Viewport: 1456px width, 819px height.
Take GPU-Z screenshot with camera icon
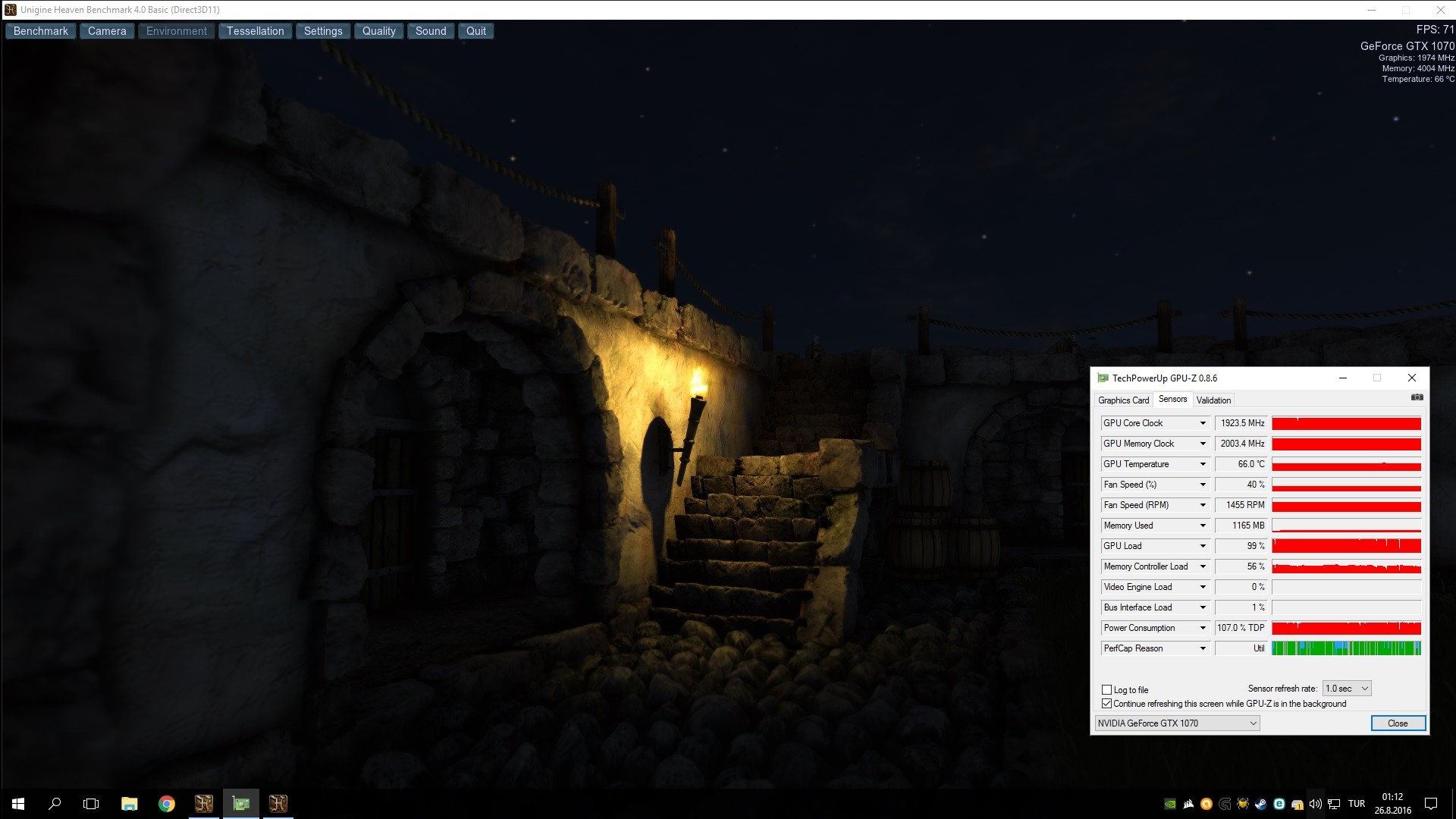(x=1417, y=397)
